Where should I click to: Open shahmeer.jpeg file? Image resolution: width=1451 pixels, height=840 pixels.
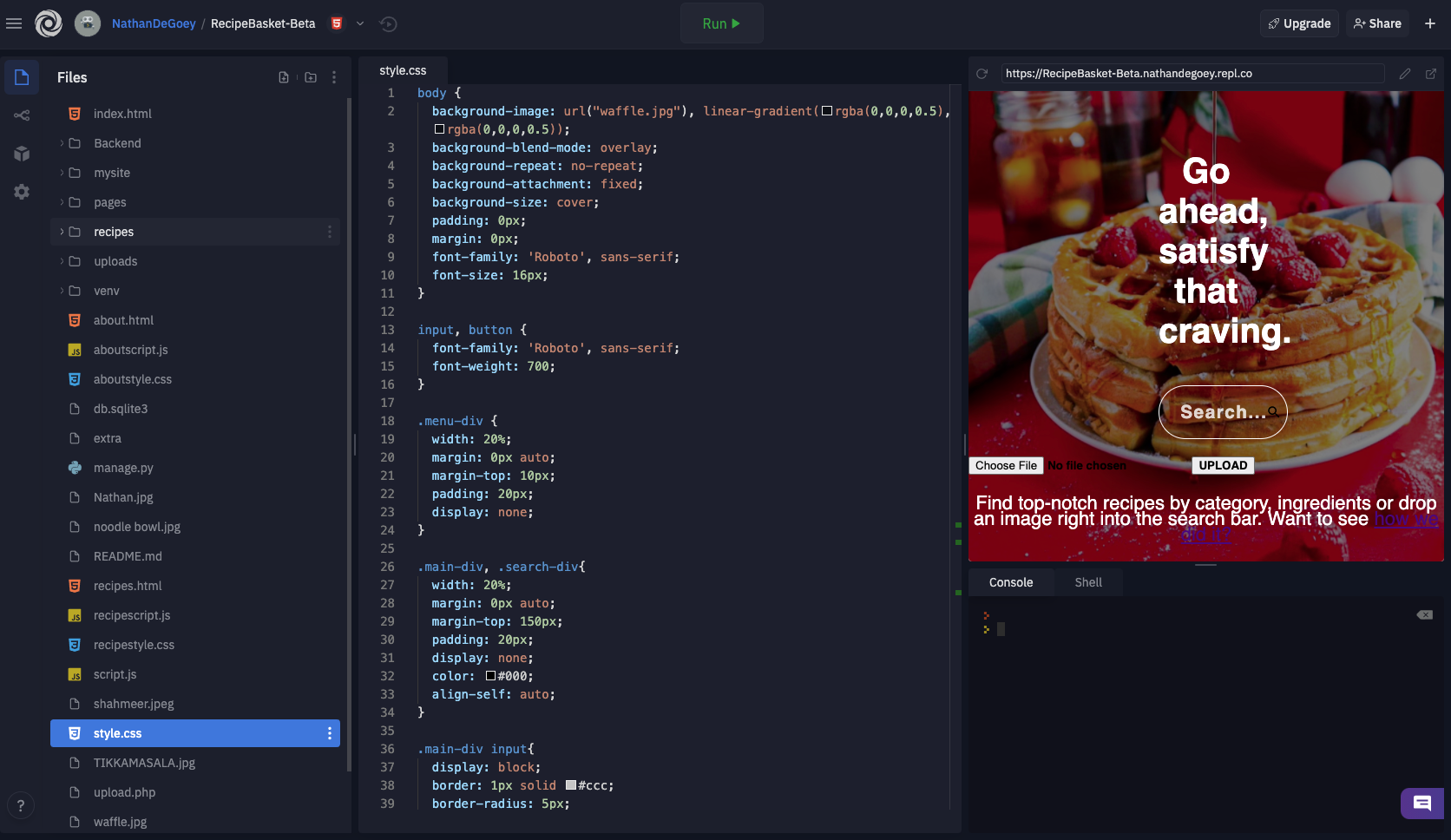coord(195,704)
